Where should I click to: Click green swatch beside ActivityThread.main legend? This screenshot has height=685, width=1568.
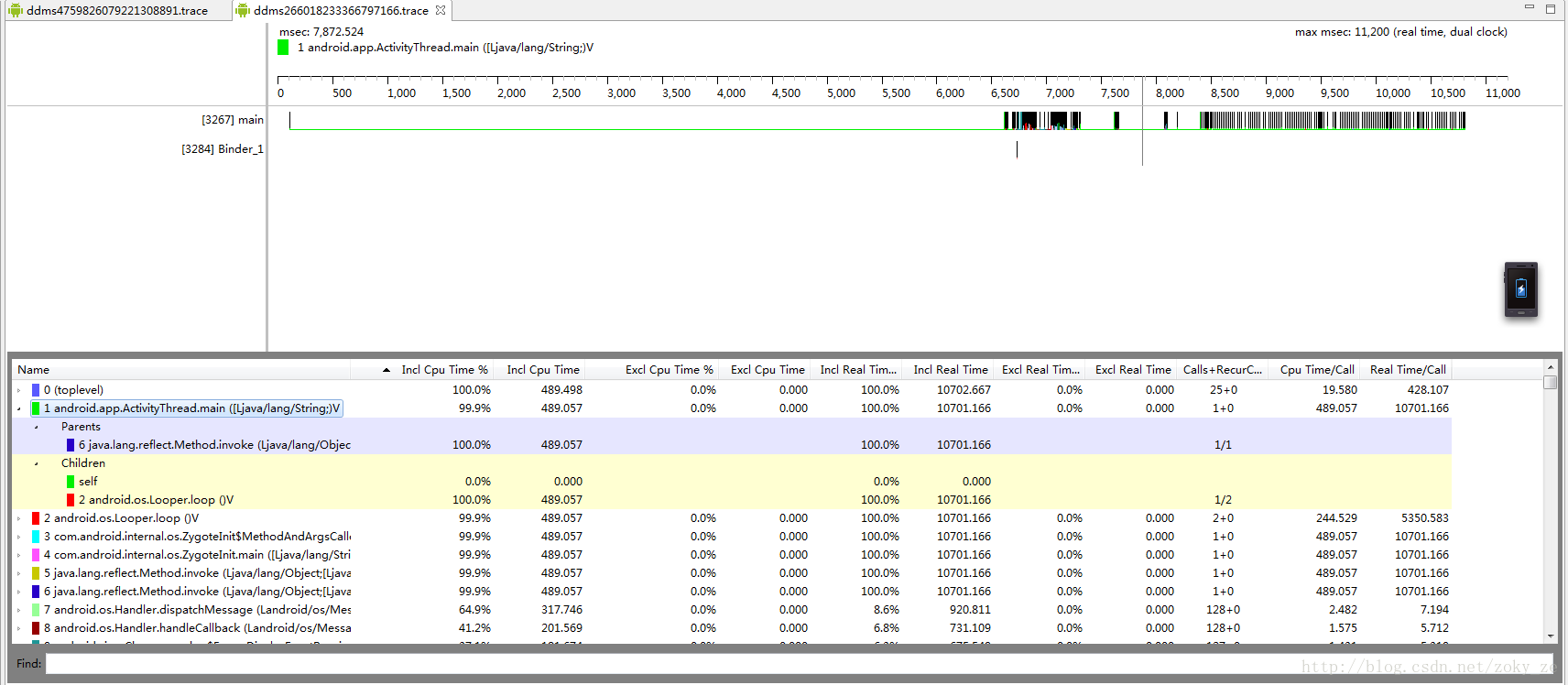tap(283, 48)
